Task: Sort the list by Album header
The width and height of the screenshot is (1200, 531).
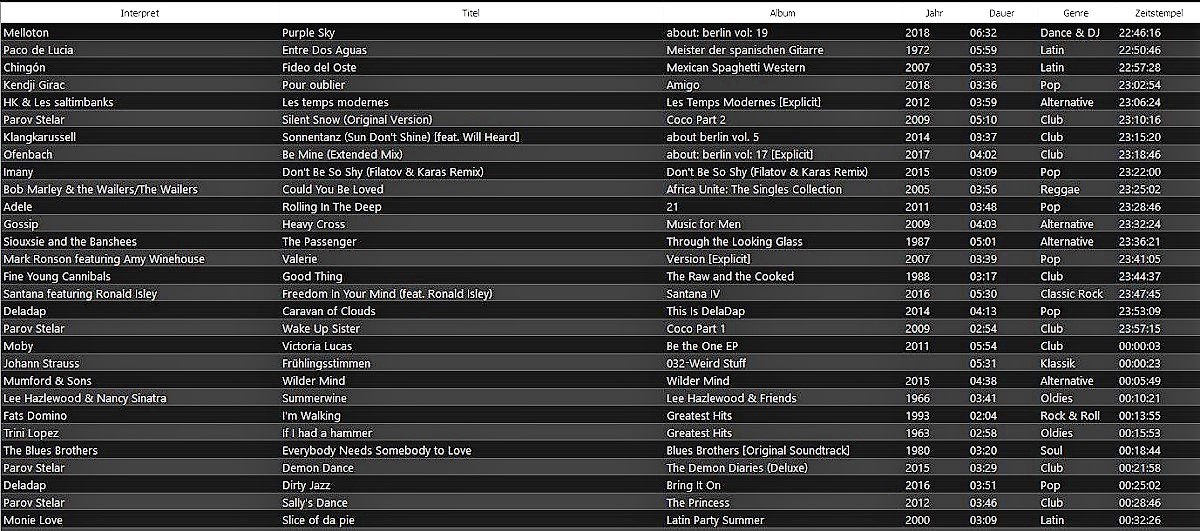Action: click(782, 14)
